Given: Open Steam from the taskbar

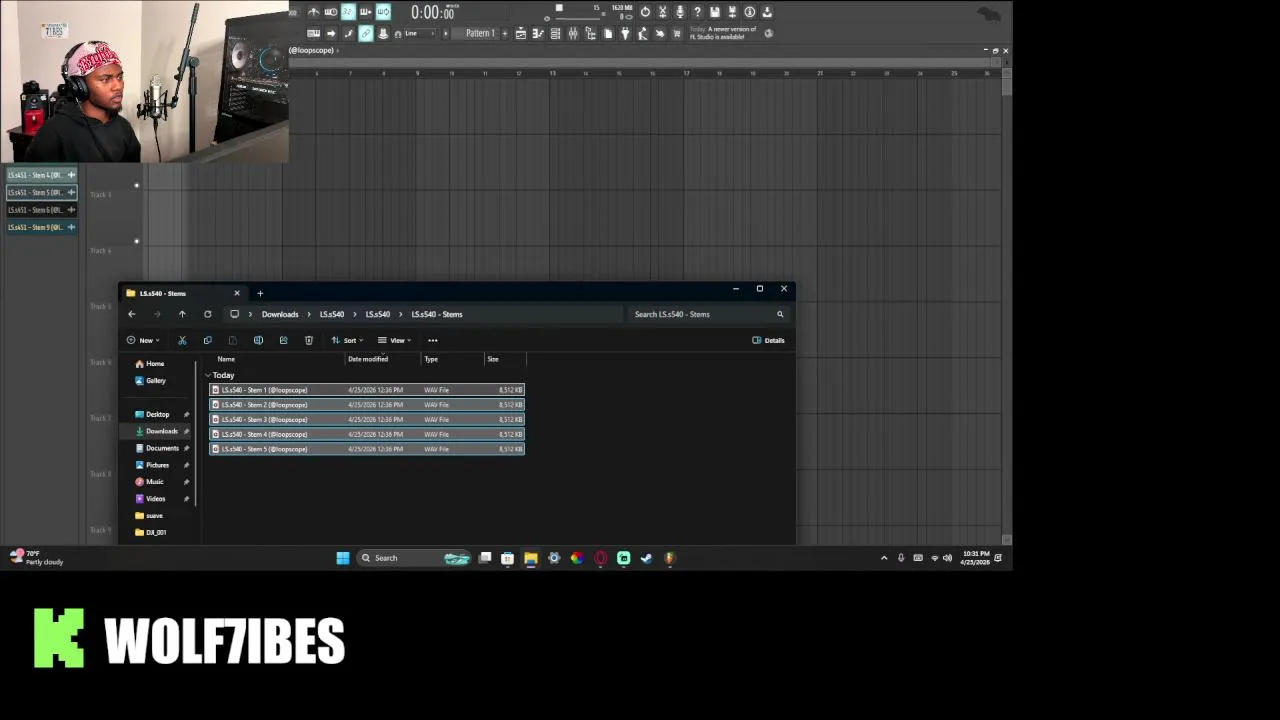Looking at the screenshot, I should [646, 558].
